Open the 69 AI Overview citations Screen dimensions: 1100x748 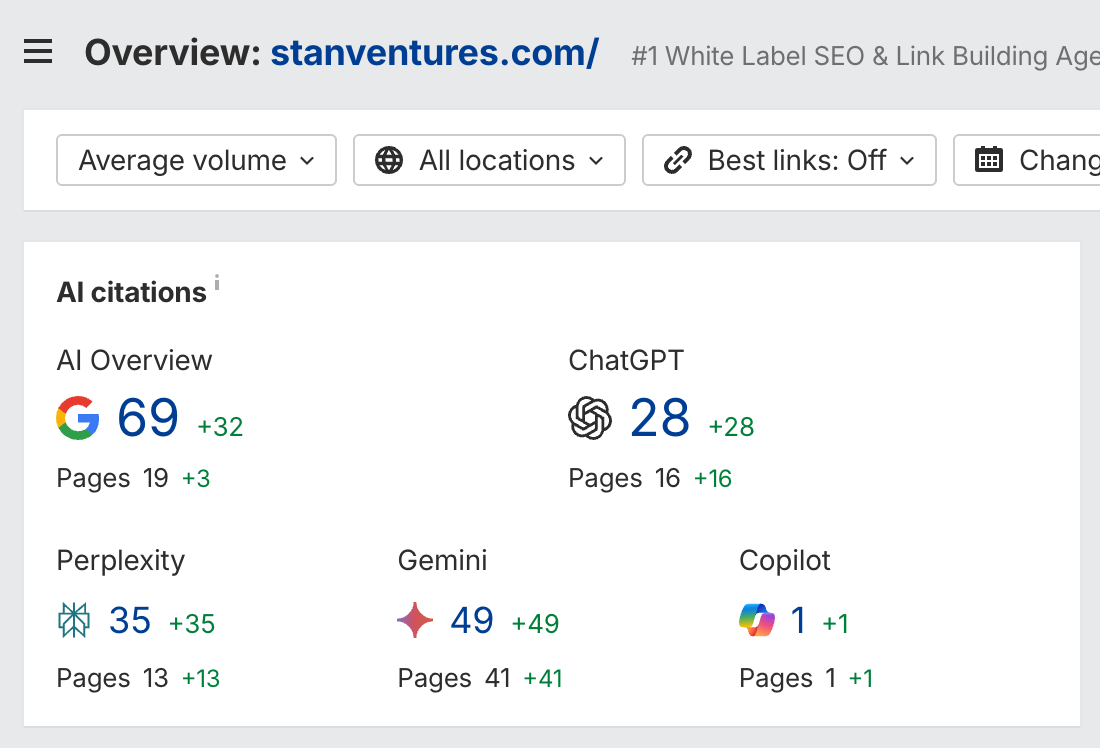tap(148, 418)
